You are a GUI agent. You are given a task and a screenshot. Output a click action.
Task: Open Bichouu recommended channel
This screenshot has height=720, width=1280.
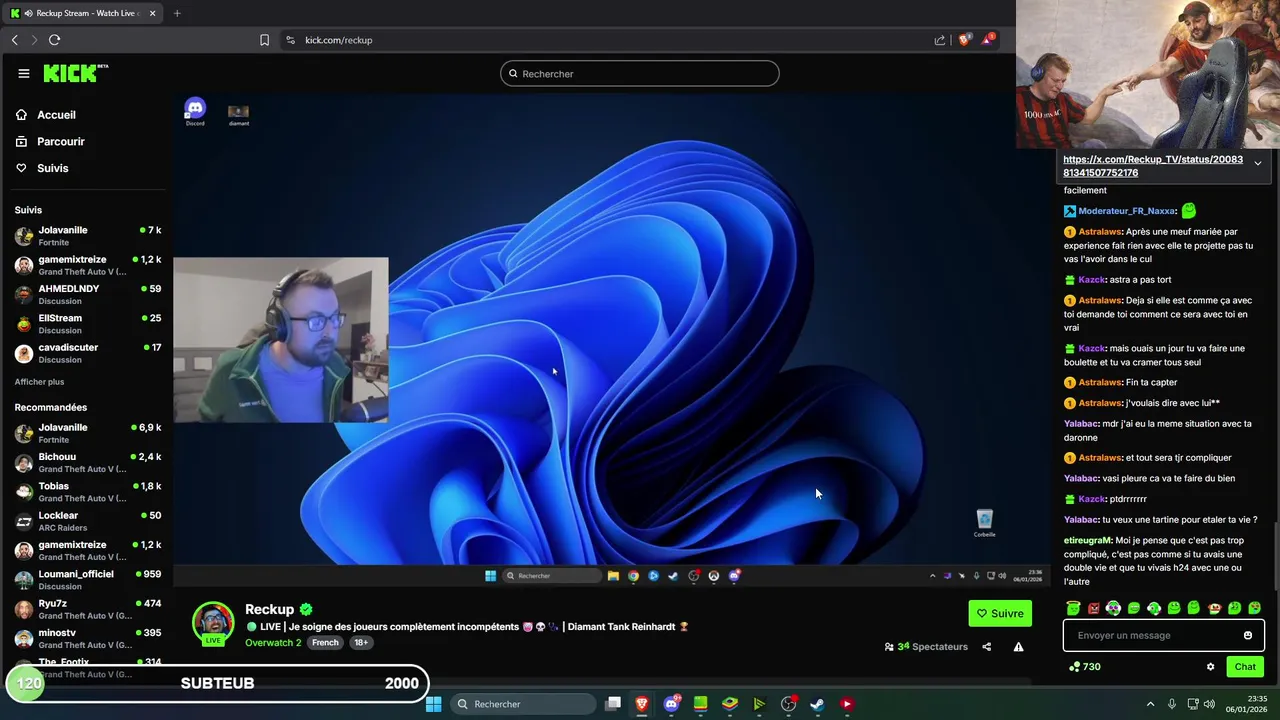coord(87,462)
